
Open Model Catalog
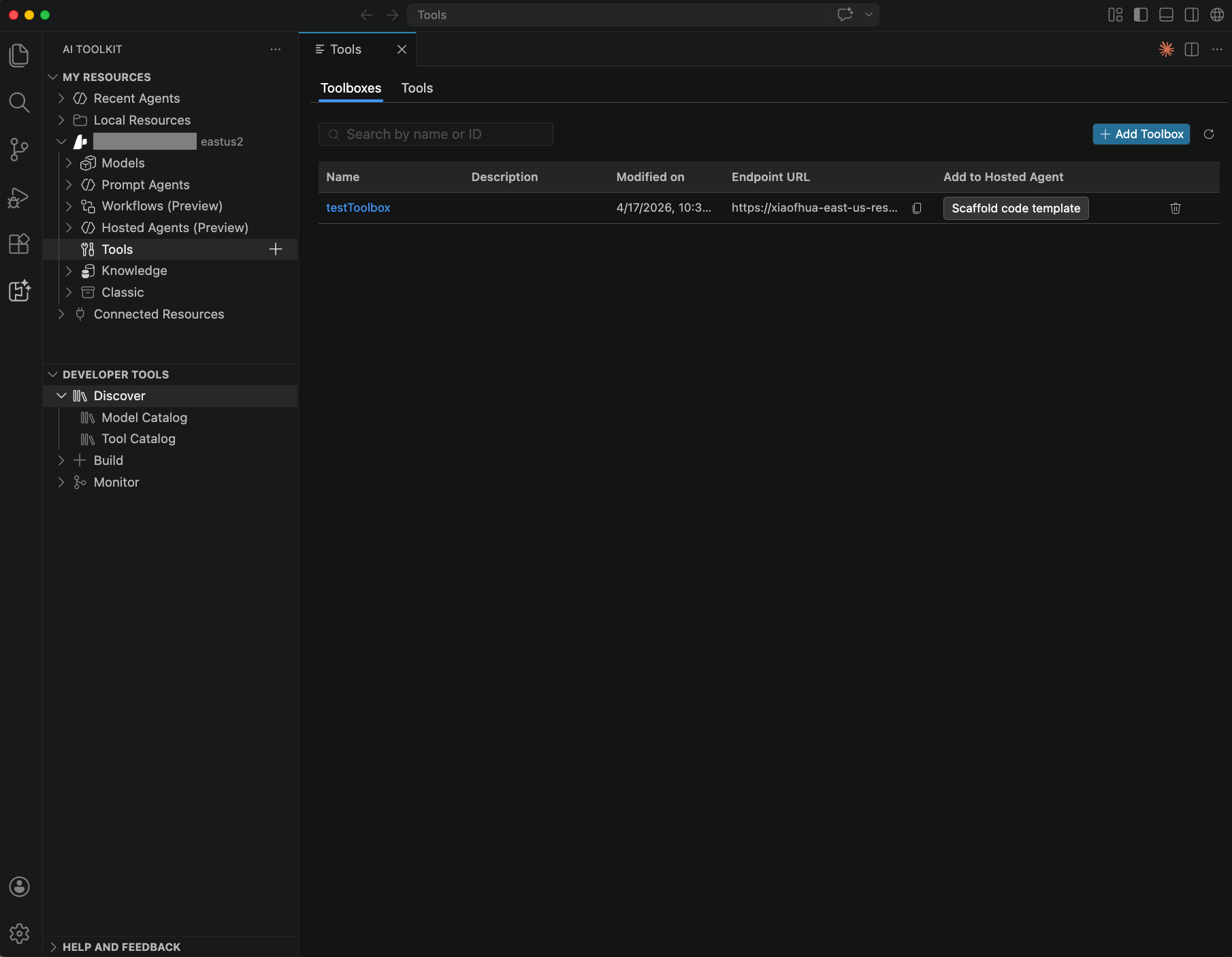144,418
